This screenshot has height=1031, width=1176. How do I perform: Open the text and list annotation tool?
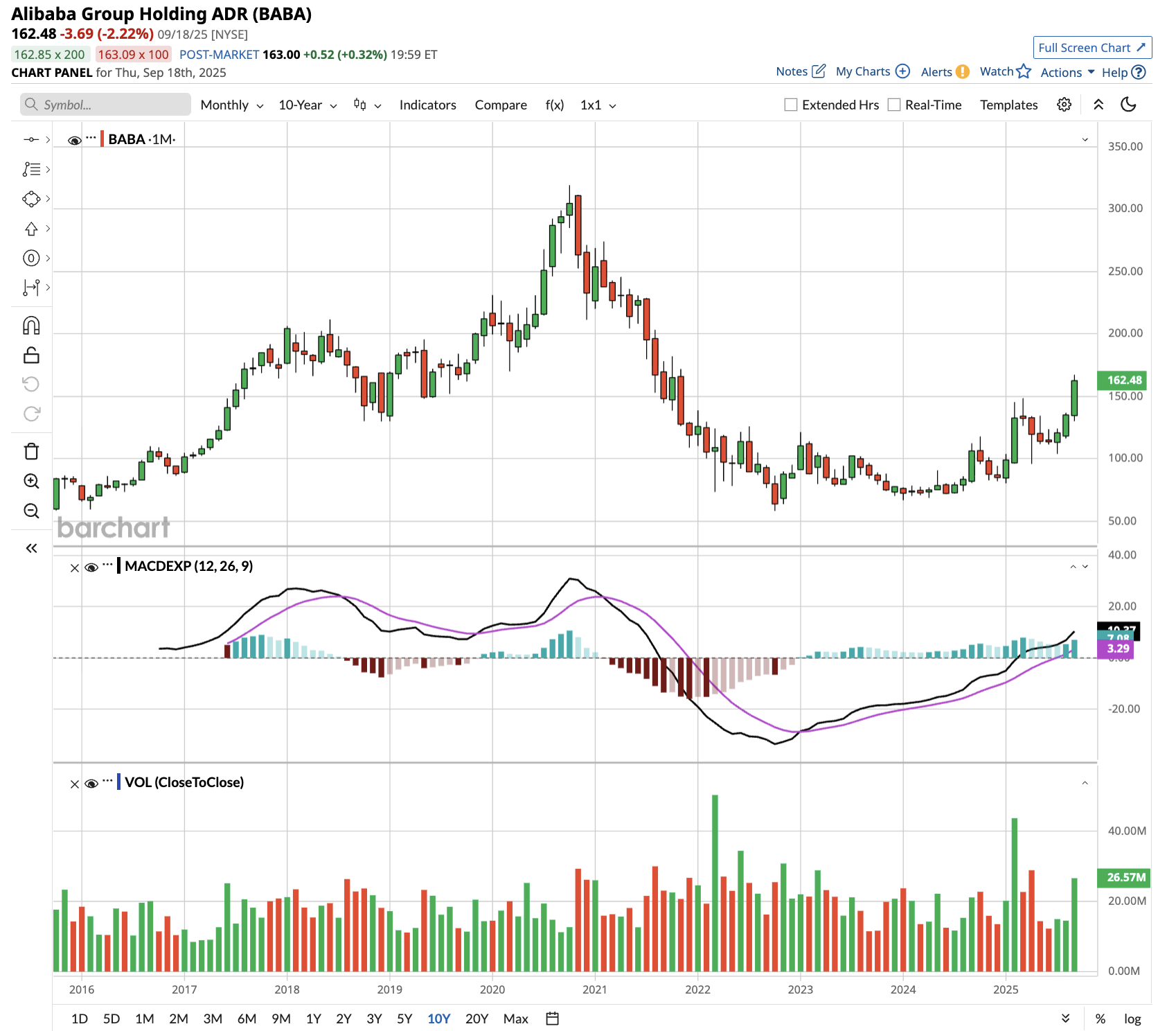31,169
